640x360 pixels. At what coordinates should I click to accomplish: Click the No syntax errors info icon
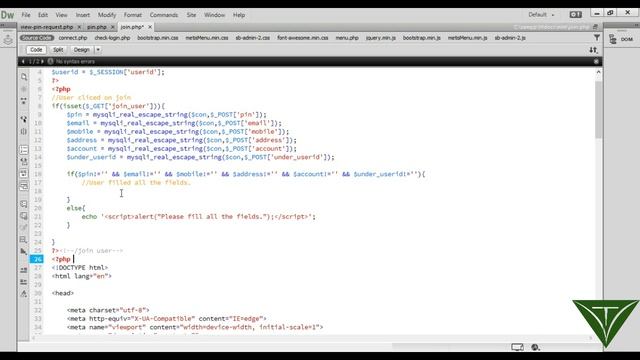(x=50, y=61)
